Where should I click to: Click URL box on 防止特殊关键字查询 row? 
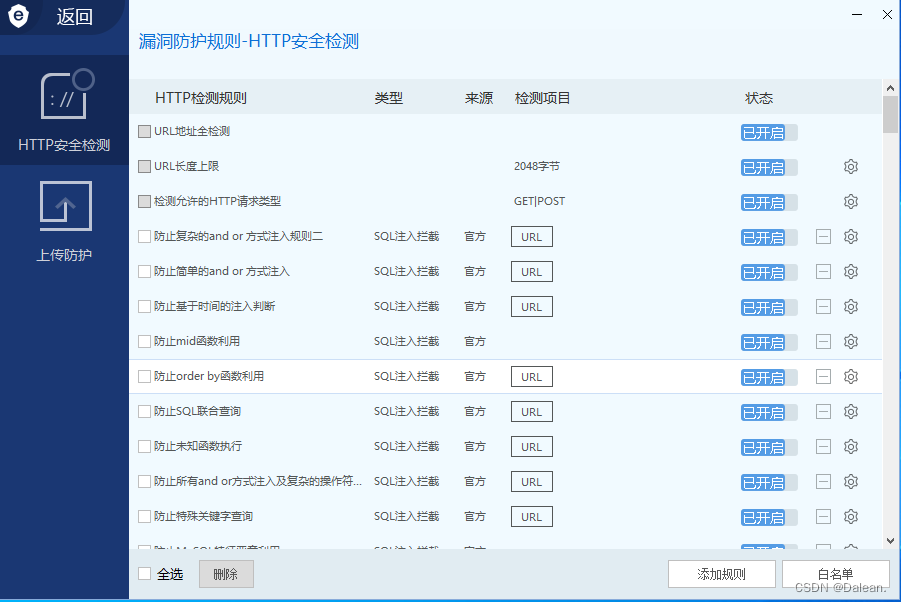pyautogui.click(x=531, y=517)
